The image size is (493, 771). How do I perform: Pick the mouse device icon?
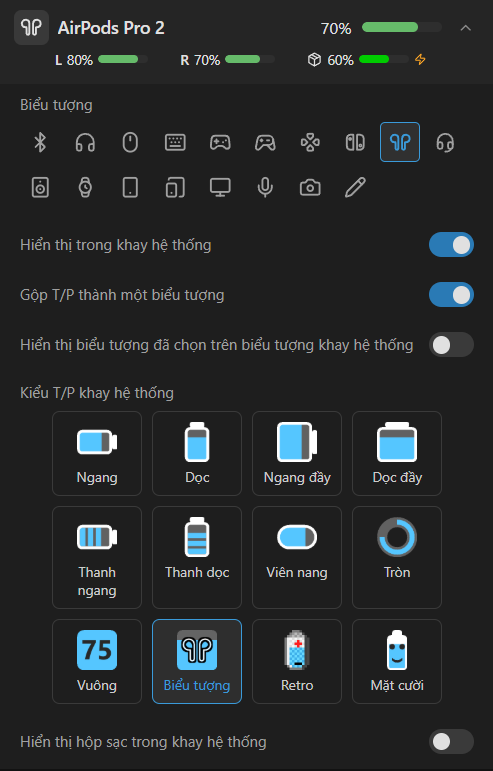click(x=130, y=143)
